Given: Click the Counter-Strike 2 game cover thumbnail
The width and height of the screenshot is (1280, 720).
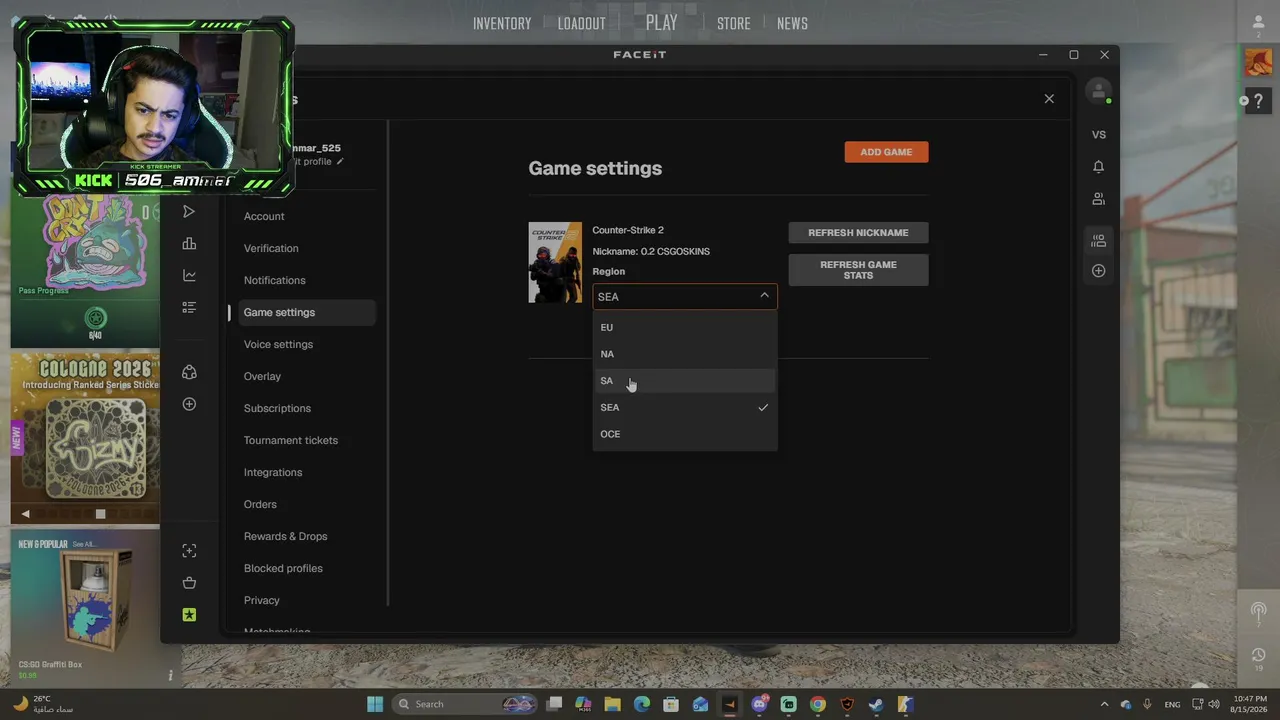Looking at the screenshot, I should [555, 262].
